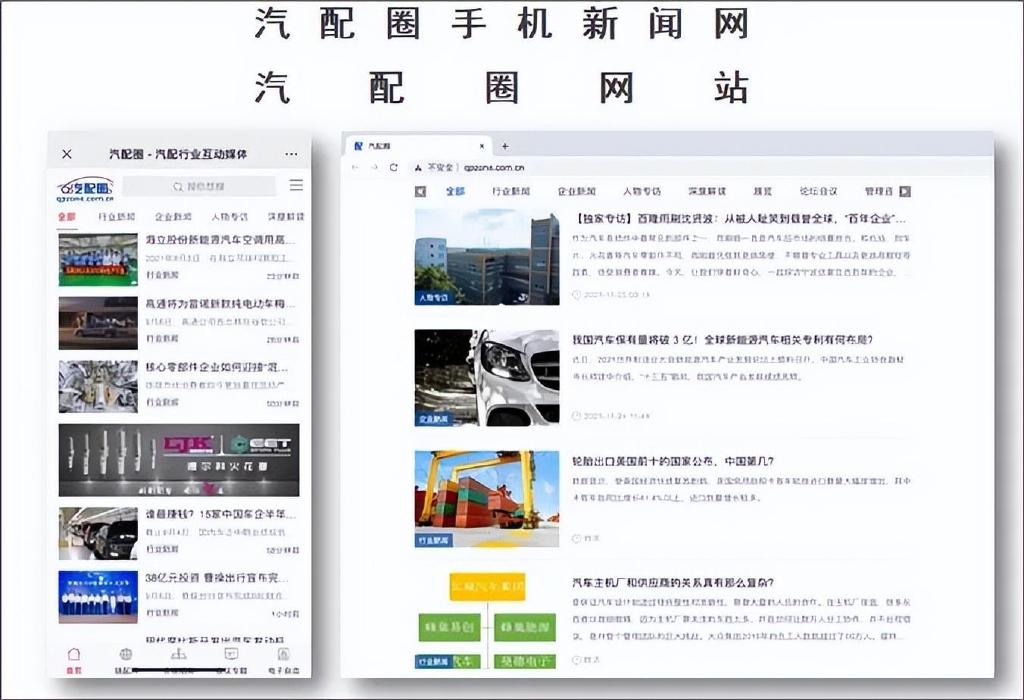Tap the spark plug advertisement banner

179,460
